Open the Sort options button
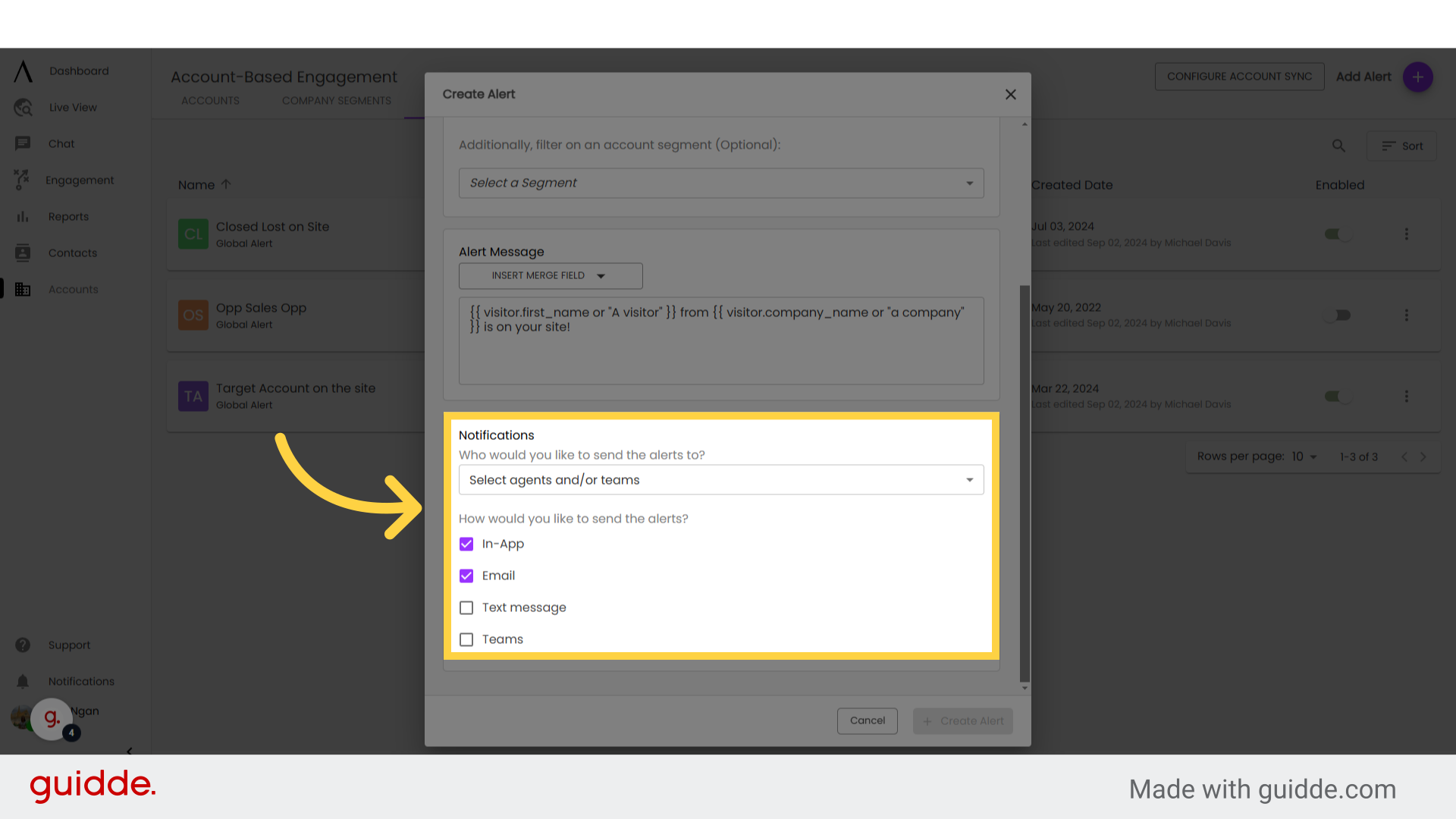Screen dimensions: 1456x819 (x=1401, y=146)
